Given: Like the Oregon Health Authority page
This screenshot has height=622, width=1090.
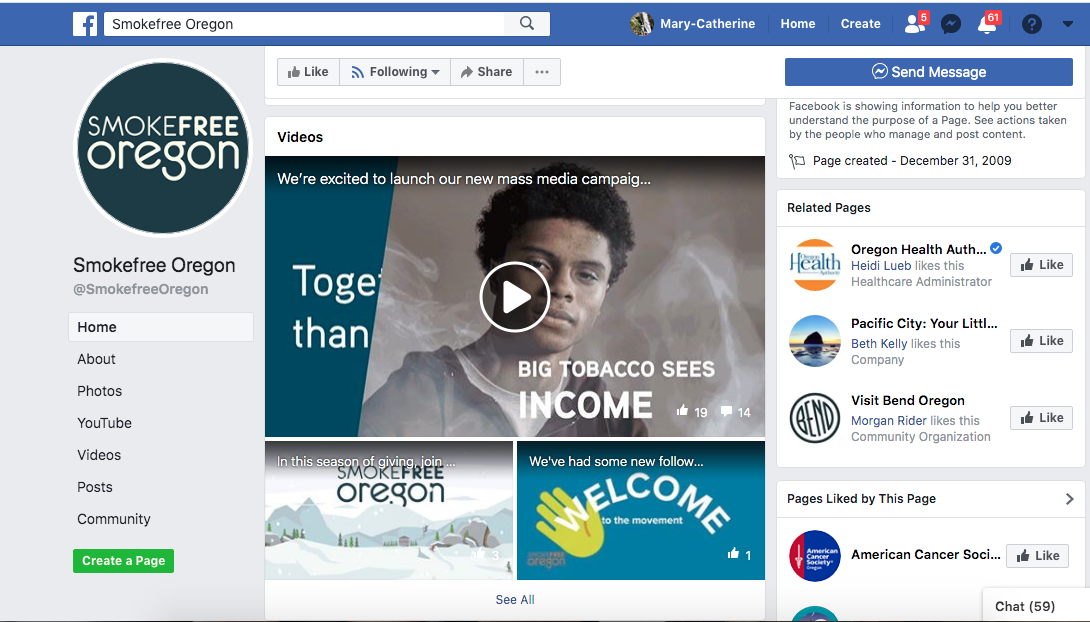Looking at the screenshot, I should 1041,265.
